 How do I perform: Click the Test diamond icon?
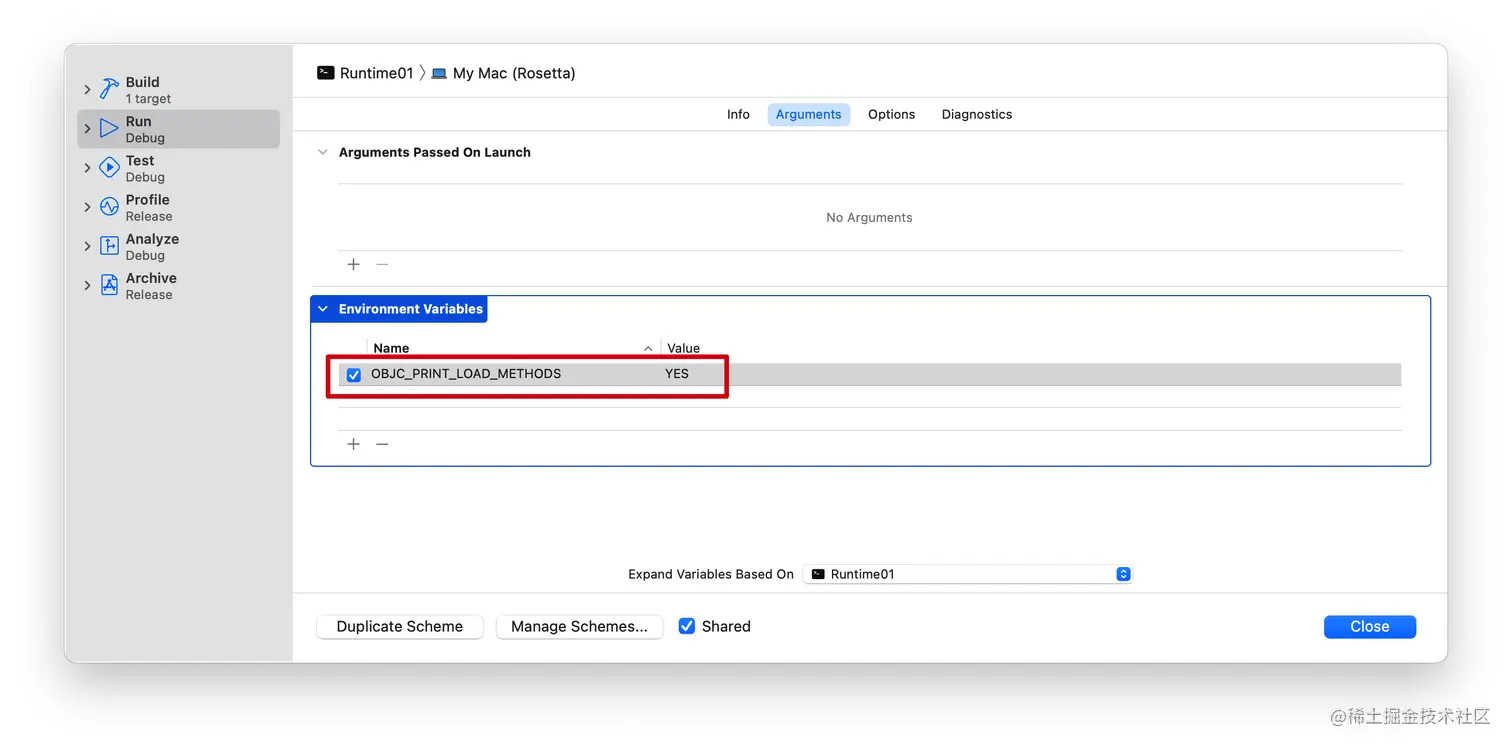pyautogui.click(x=109, y=168)
